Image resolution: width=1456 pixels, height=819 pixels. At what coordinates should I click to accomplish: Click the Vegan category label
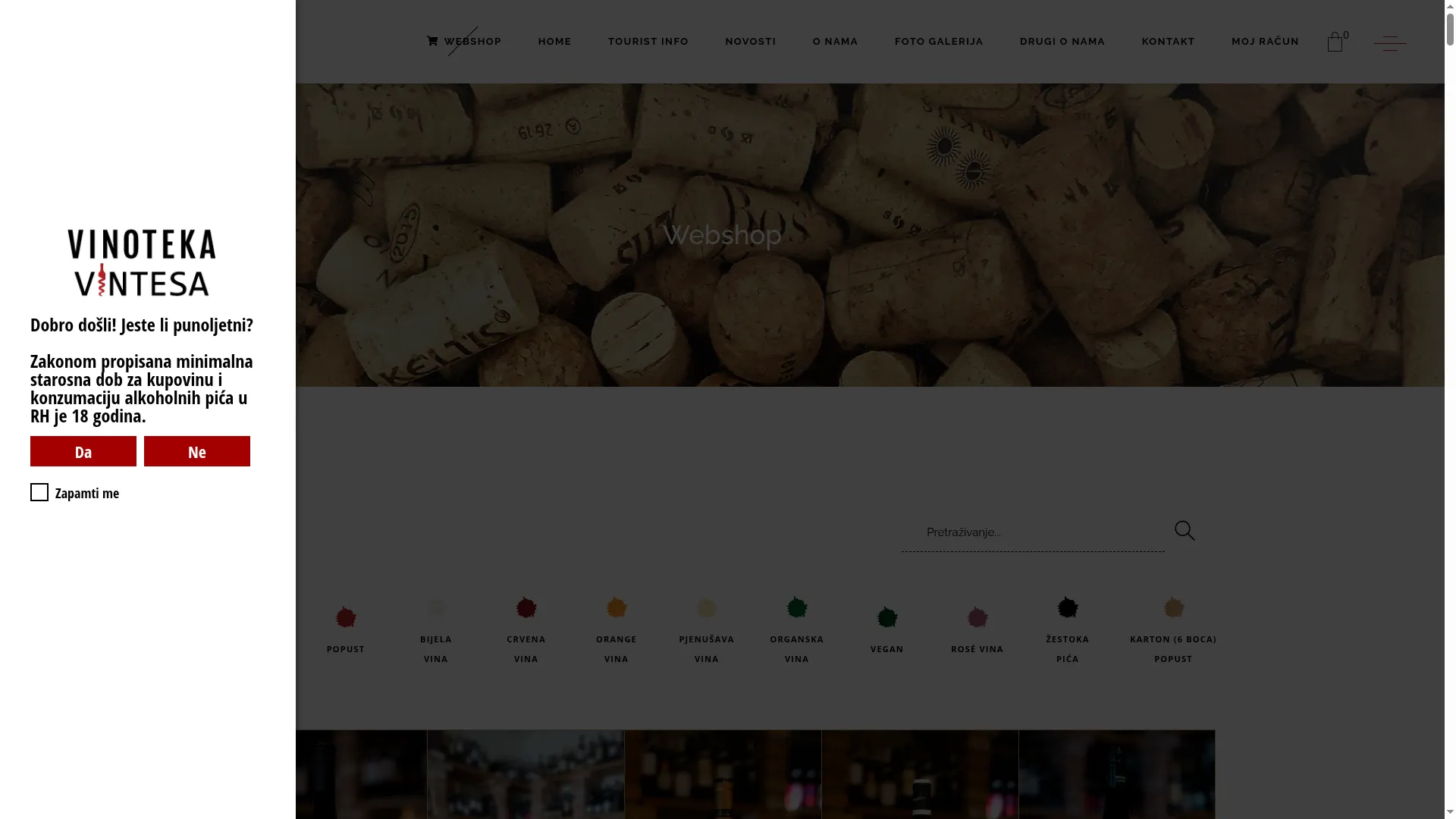pos(887,649)
